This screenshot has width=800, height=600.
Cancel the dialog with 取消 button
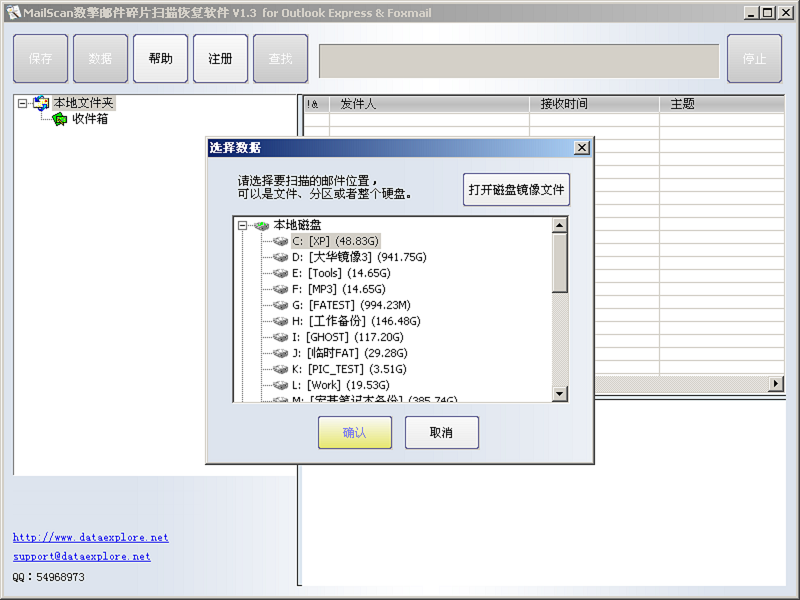(x=441, y=433)
